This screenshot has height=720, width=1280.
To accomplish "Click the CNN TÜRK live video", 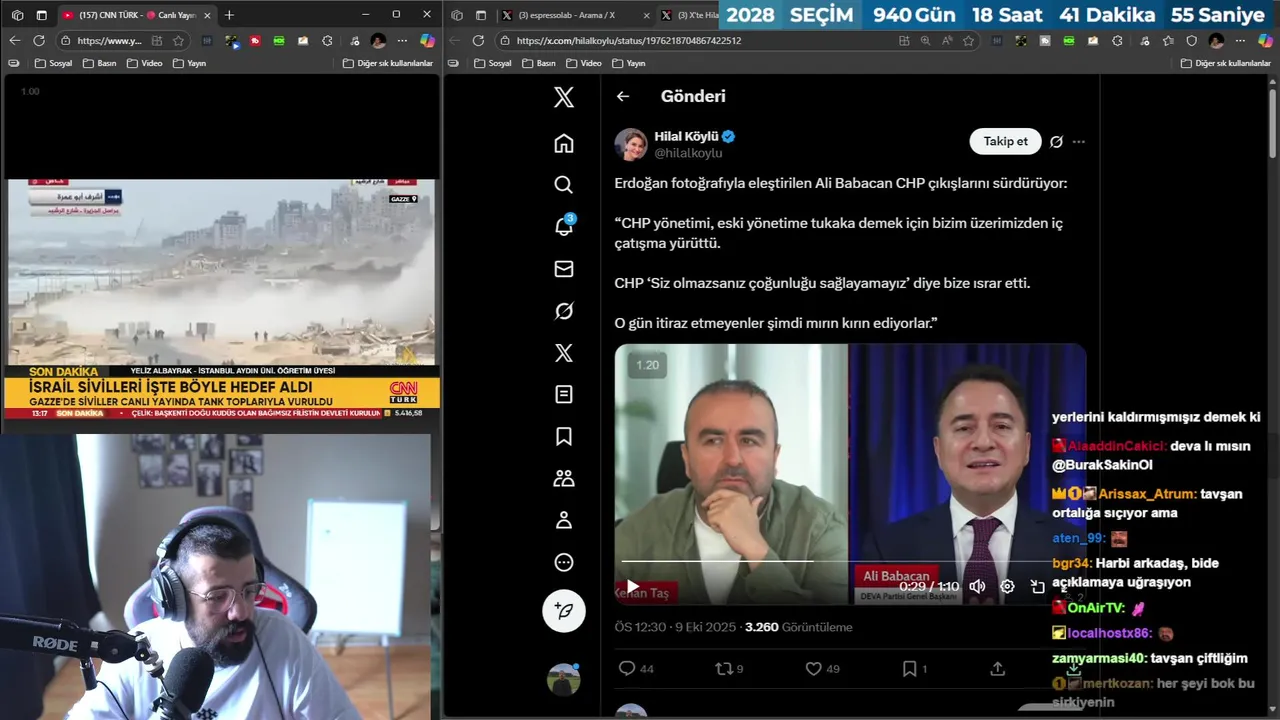I will [222, 299].
